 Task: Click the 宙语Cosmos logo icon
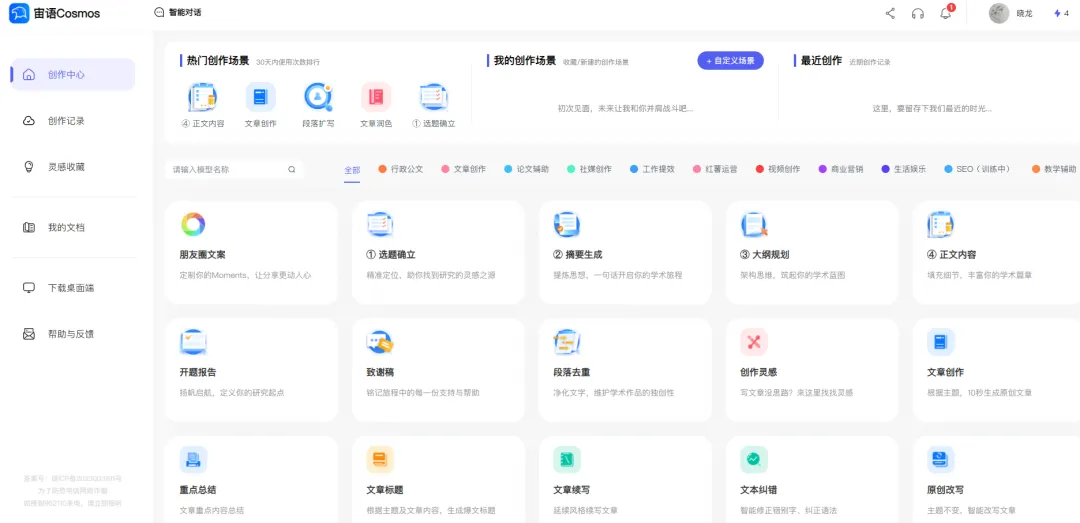pos(19,12)
